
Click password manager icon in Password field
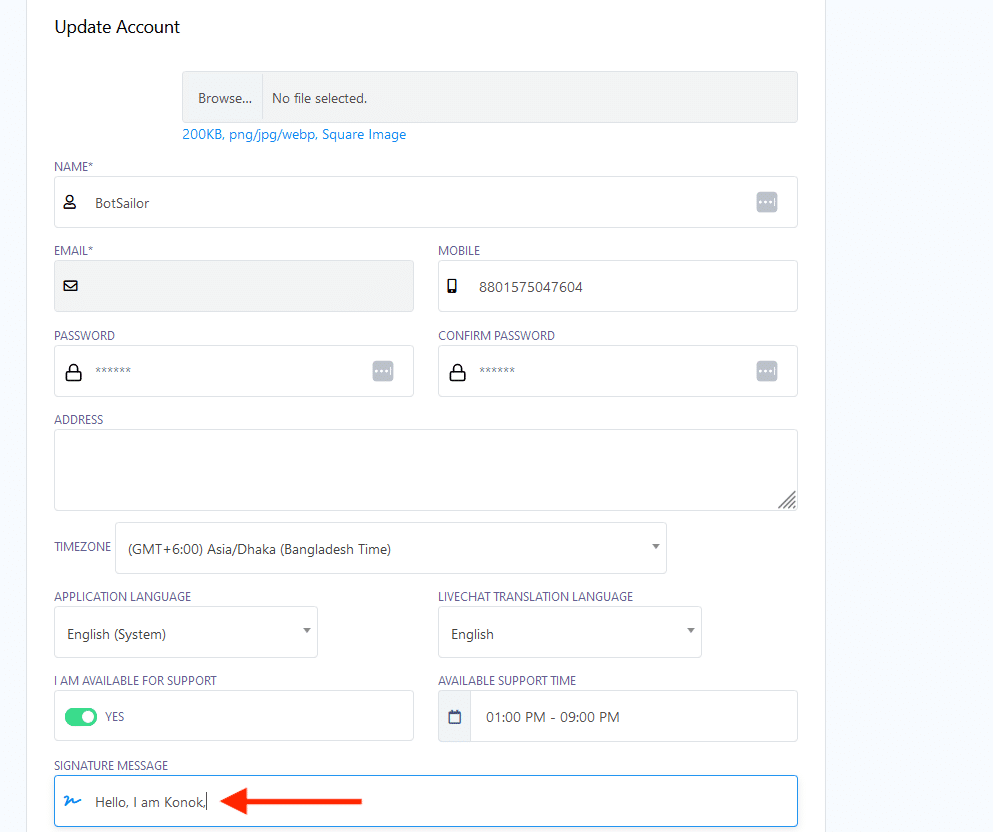382,371
